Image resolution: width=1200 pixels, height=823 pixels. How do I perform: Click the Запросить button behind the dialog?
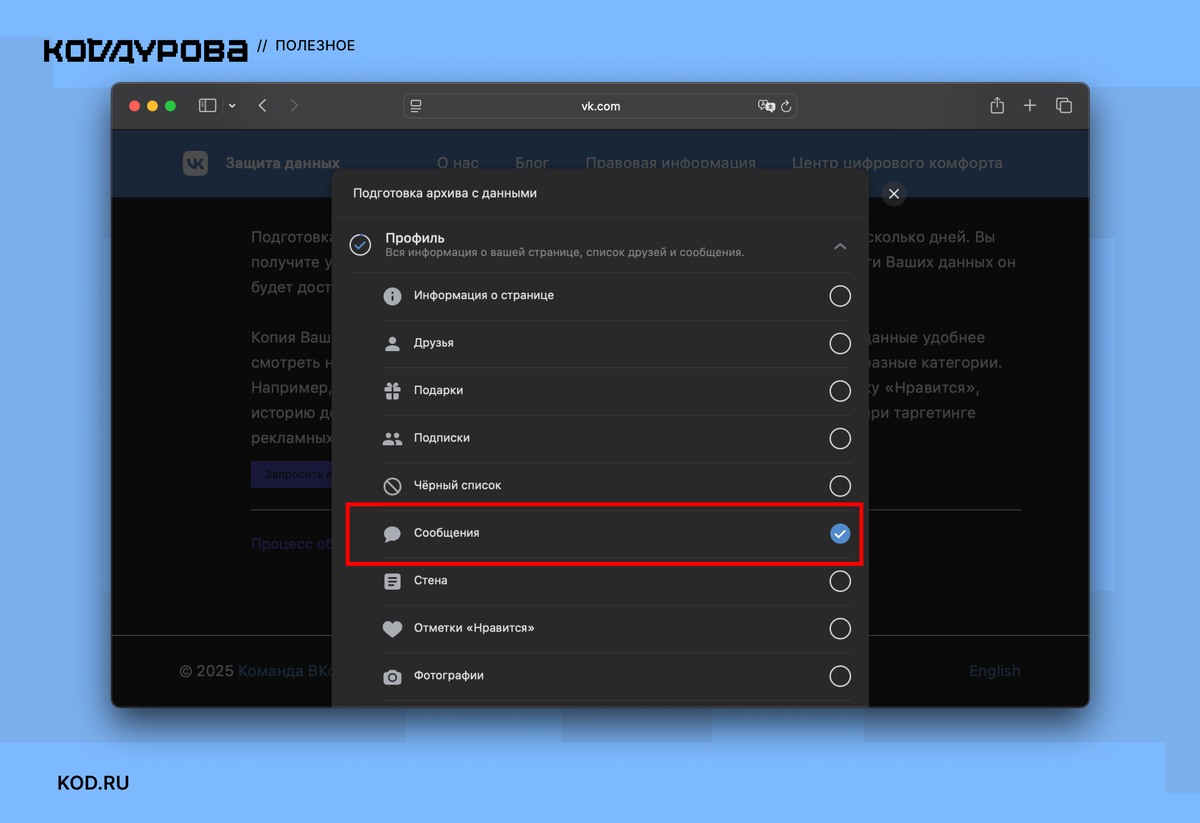pyautogui.click(x=291, y=474)
